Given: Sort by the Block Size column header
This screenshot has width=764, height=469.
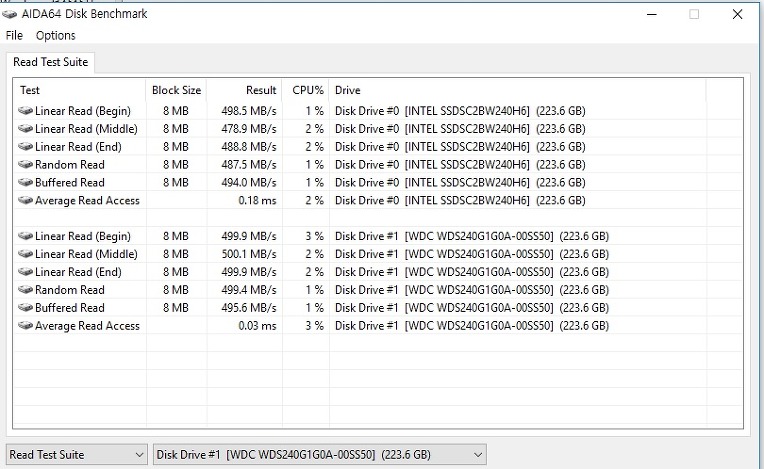Looking at the screenshot, I should [x=176, y=91].
